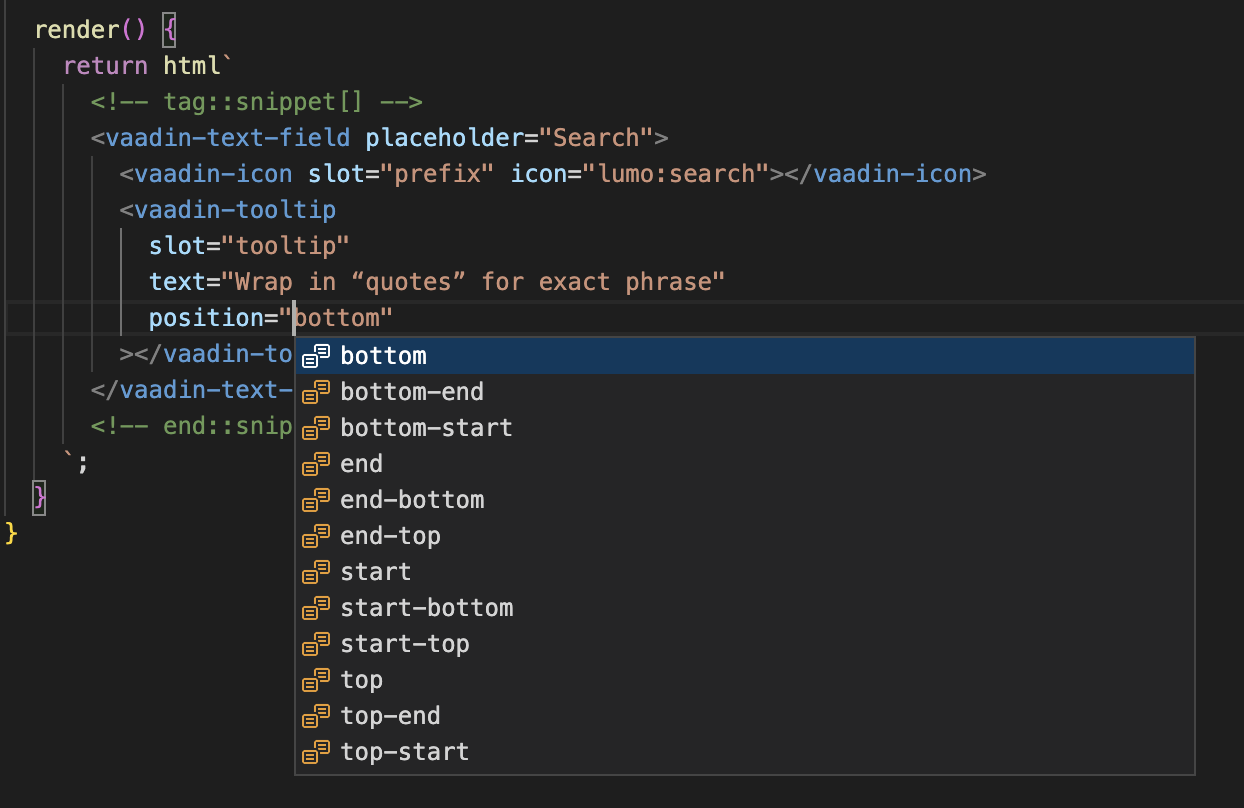
Task: Choose "start-bottom" from the suggestion list
Action: click(426, 607)
